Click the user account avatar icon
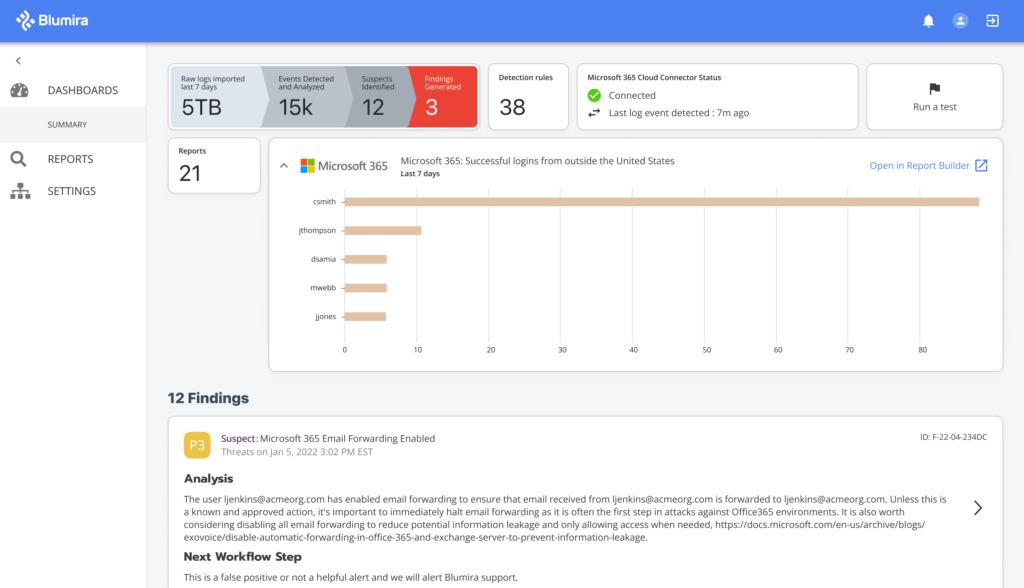 tap(960, 20)
